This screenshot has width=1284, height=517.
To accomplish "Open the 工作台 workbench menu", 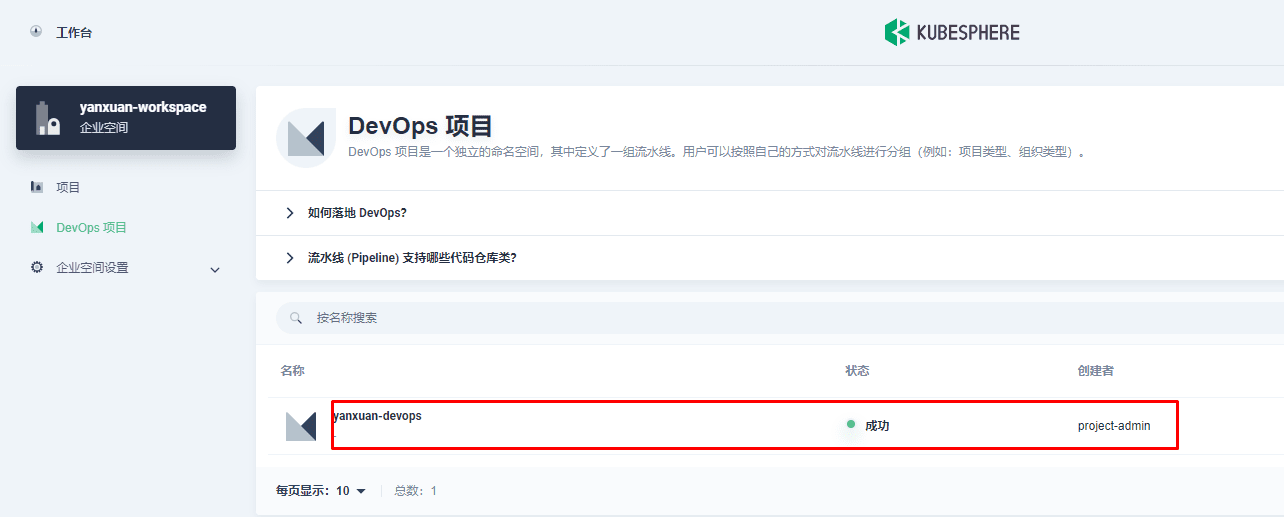I will click(x=74, y=33).
